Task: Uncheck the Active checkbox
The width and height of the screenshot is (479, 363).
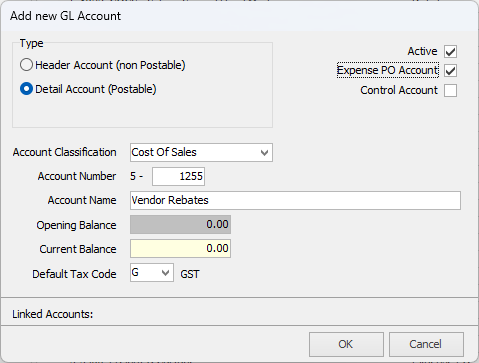Action: [450, 52]
